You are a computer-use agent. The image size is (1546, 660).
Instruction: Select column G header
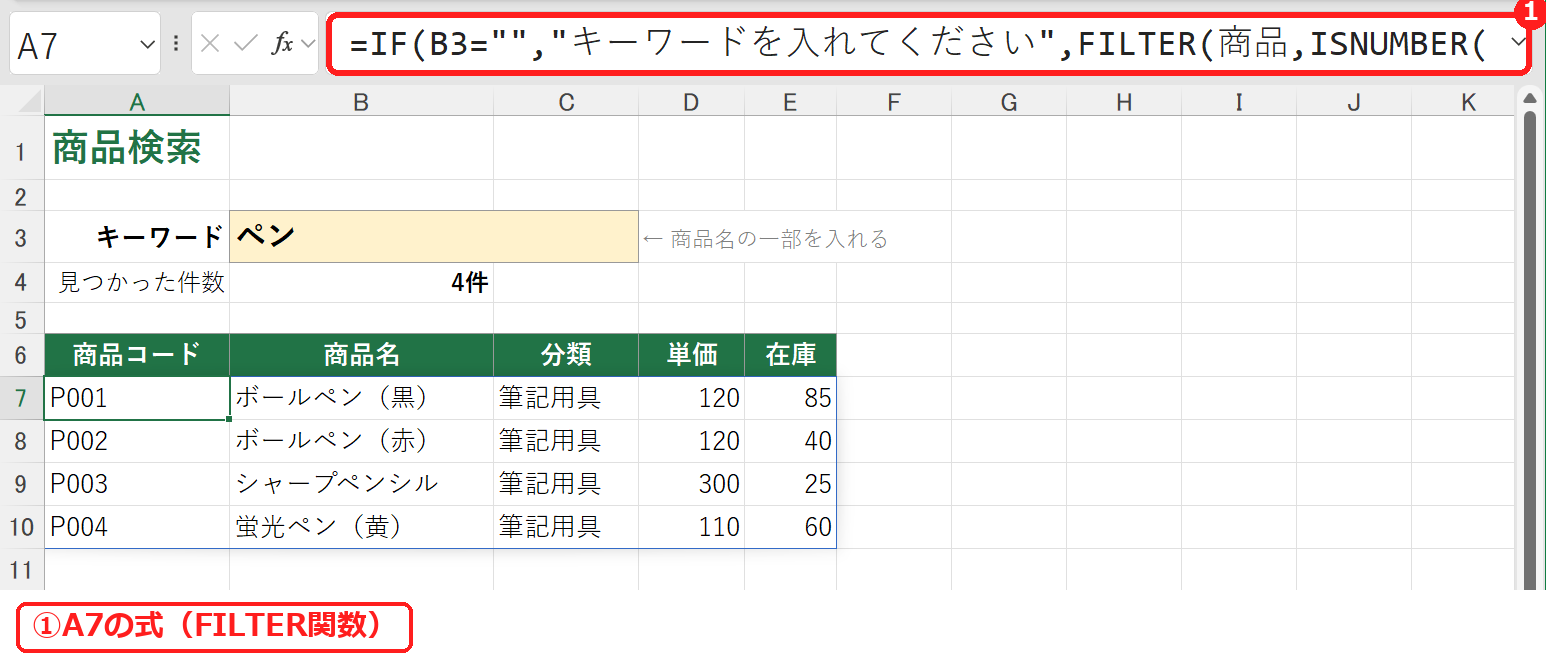click(1009, 101)
